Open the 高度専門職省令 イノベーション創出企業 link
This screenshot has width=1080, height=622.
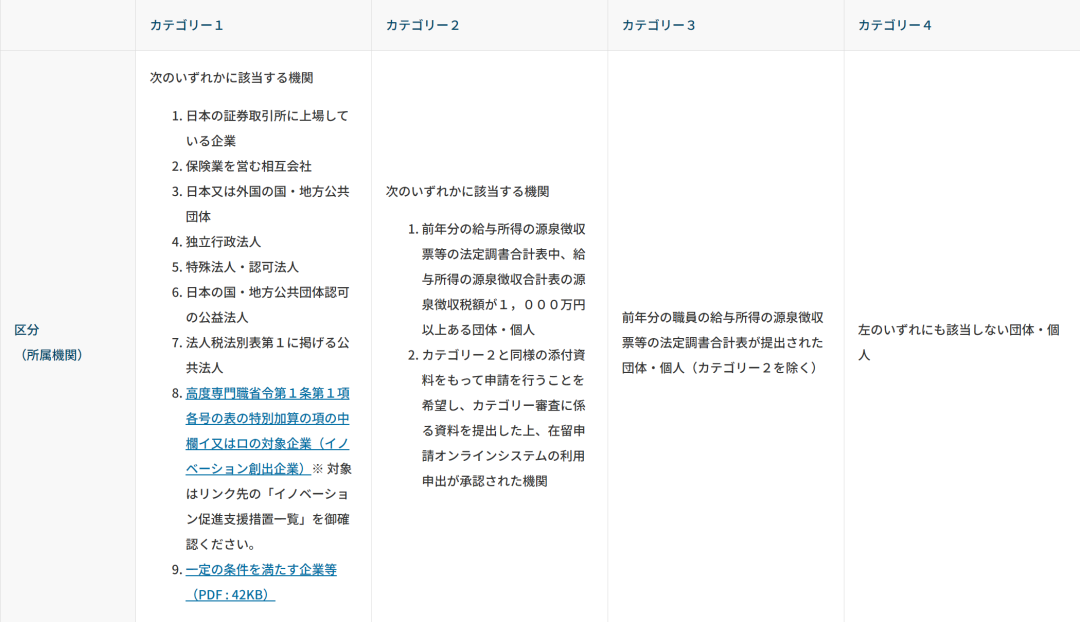click(x=267, y=418)
